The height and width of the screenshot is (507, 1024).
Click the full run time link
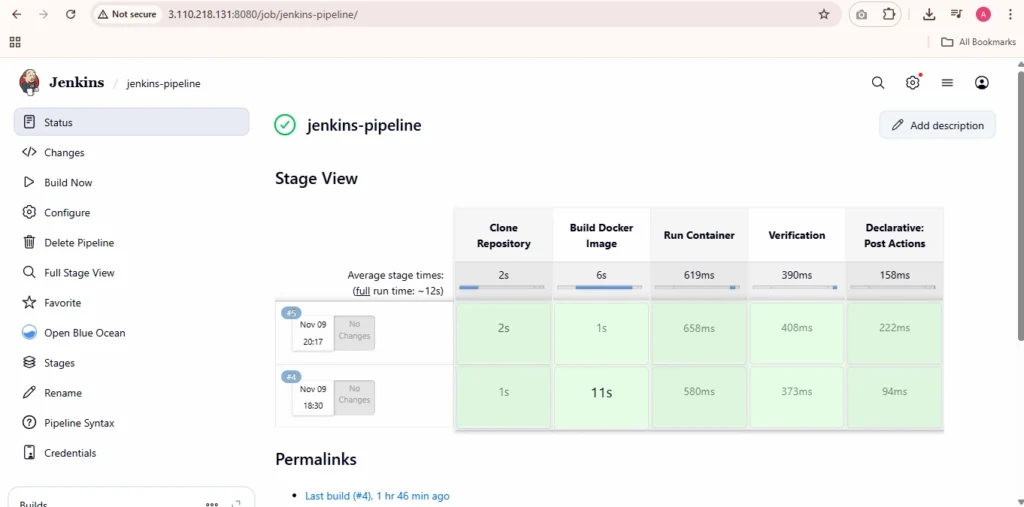pos(361,290)
